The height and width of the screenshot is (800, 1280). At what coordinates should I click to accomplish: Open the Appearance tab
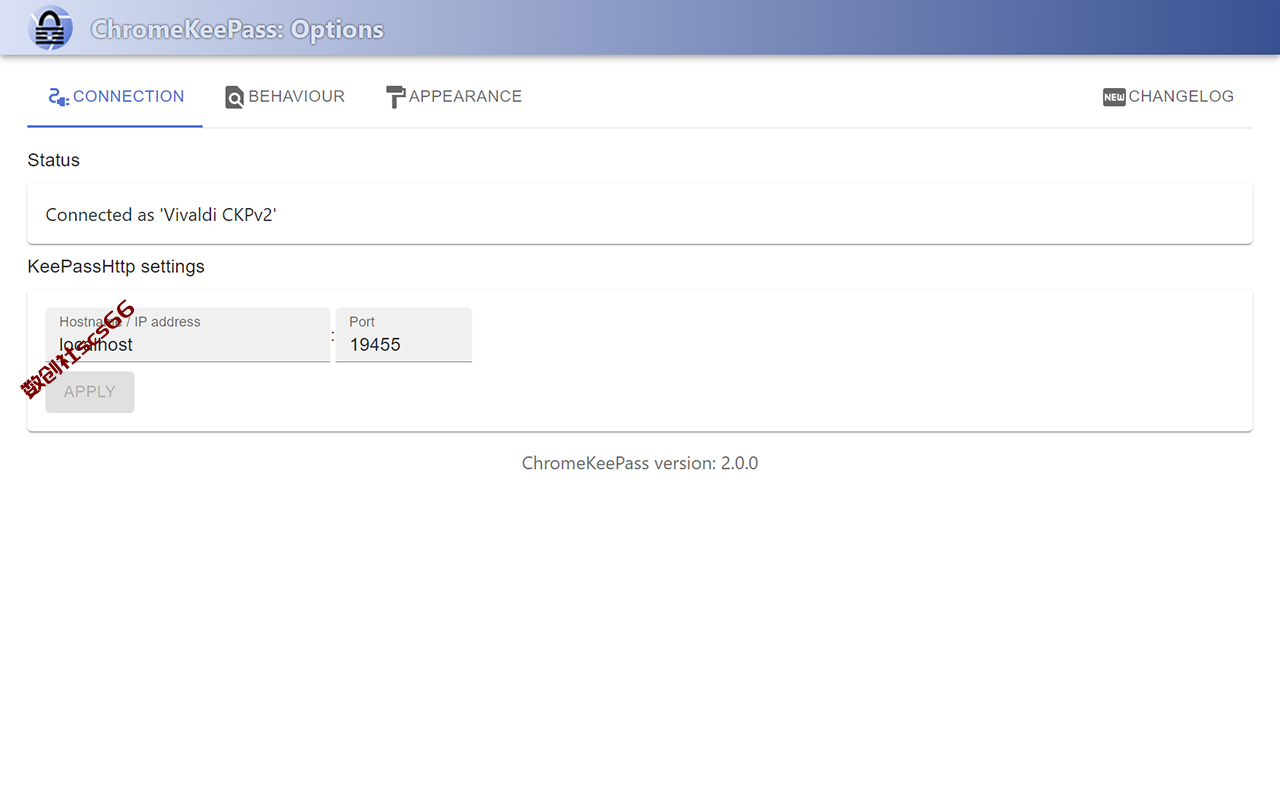coord(453,97)
